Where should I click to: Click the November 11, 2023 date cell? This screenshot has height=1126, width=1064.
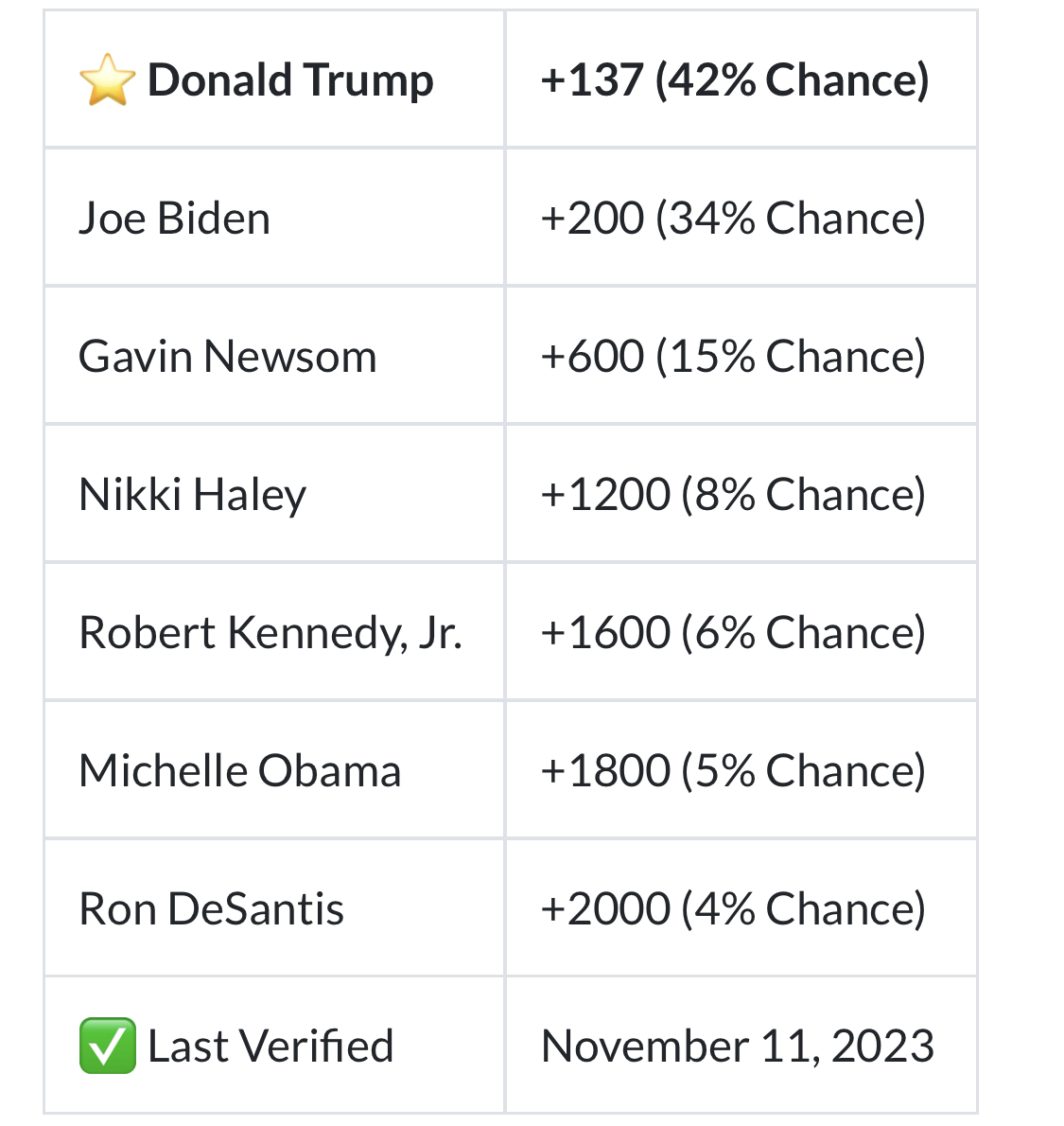click(737, 1047)
